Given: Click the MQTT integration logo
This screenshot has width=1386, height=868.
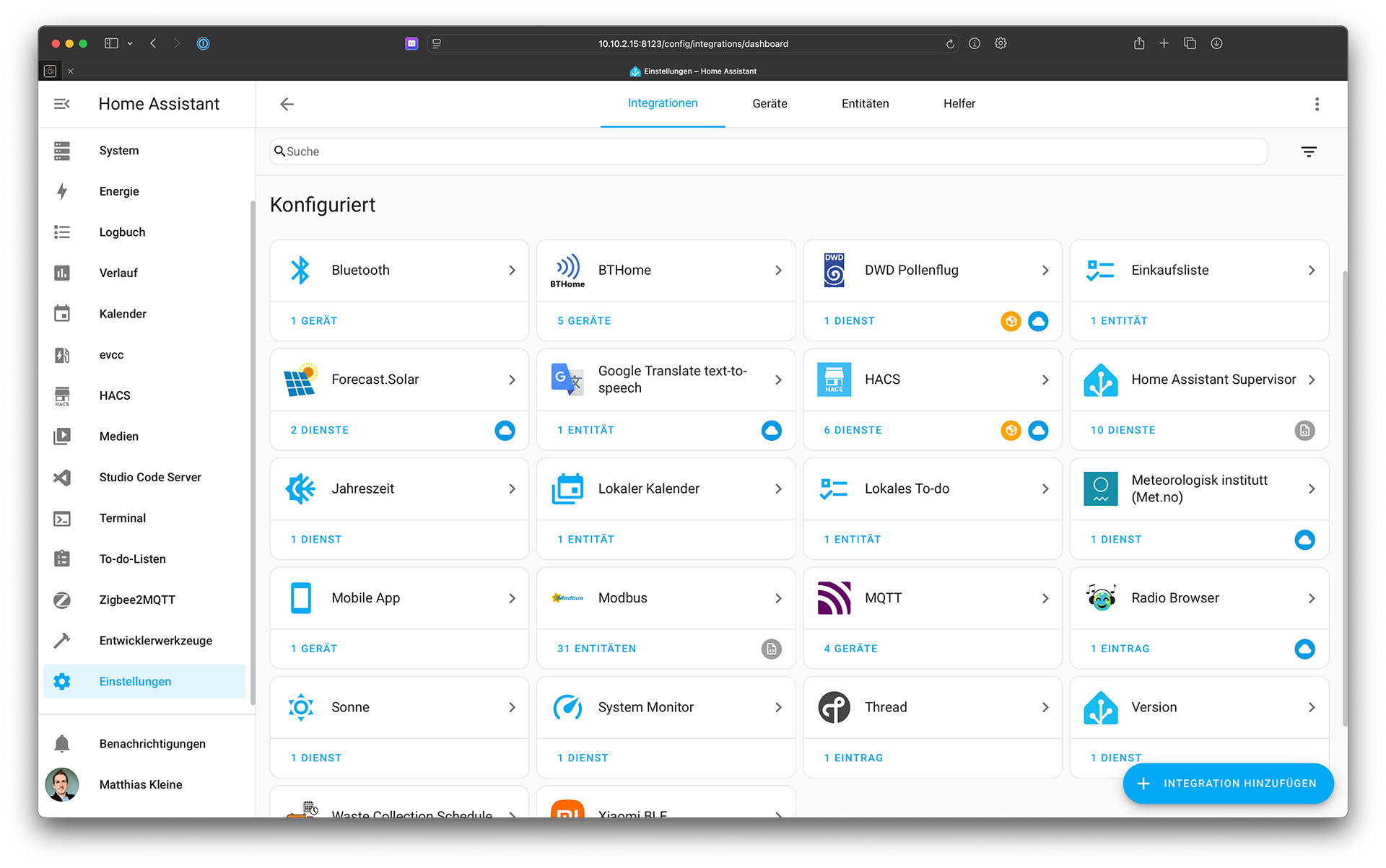Looking at the screenshot, I should [x=834, y=598].
